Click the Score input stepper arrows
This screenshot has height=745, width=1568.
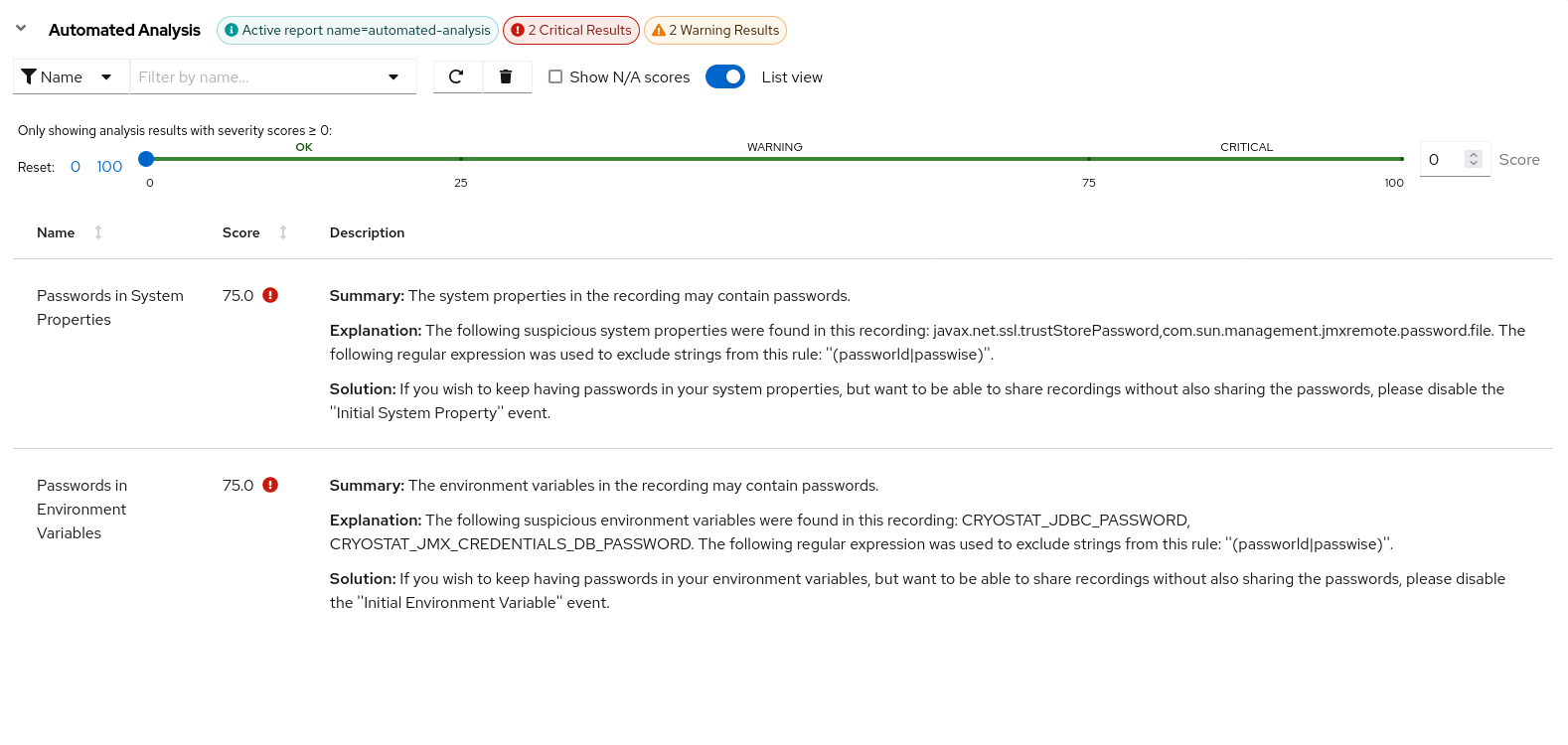(1474, 159)
